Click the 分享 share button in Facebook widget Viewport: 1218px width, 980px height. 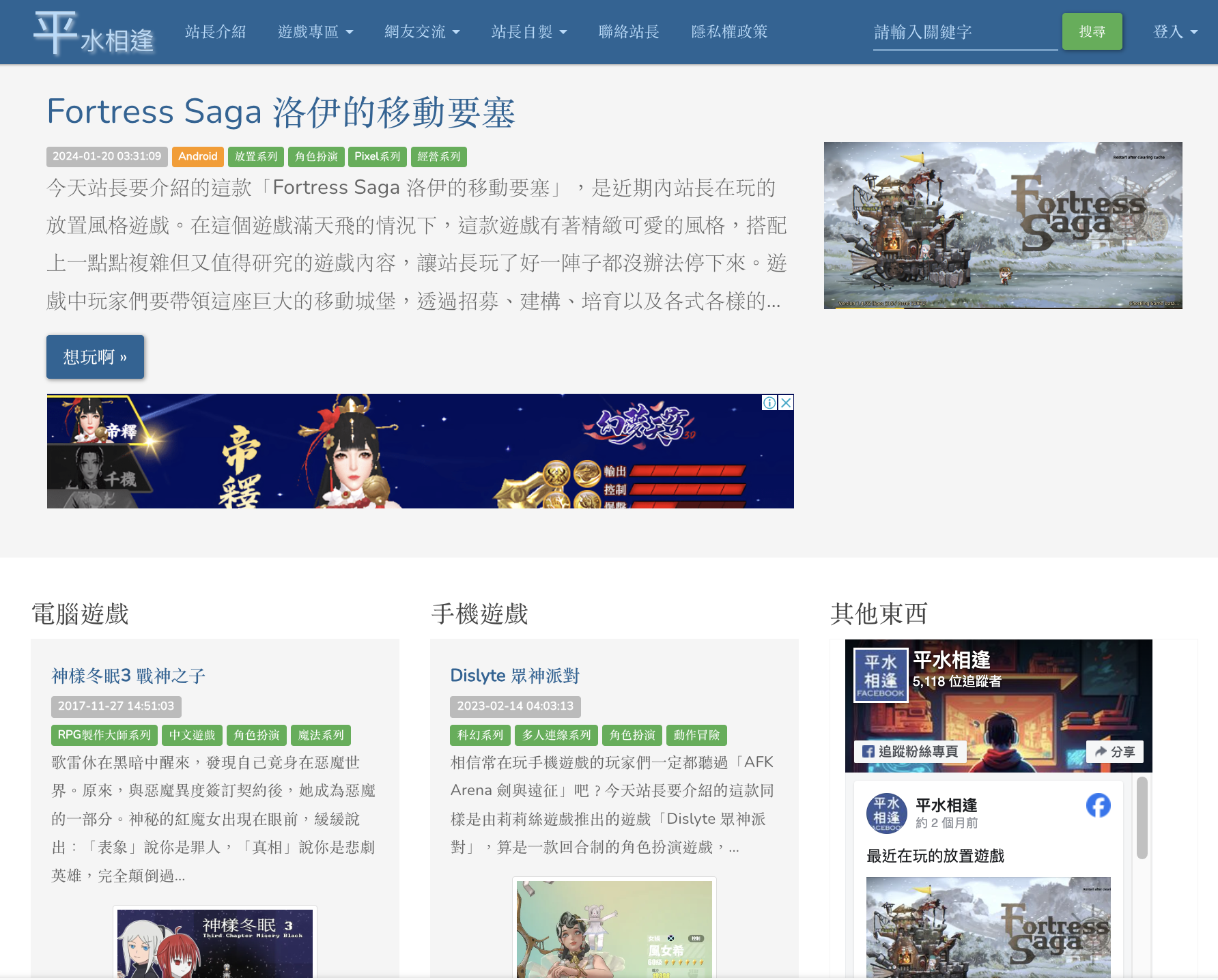point(1114,751)
